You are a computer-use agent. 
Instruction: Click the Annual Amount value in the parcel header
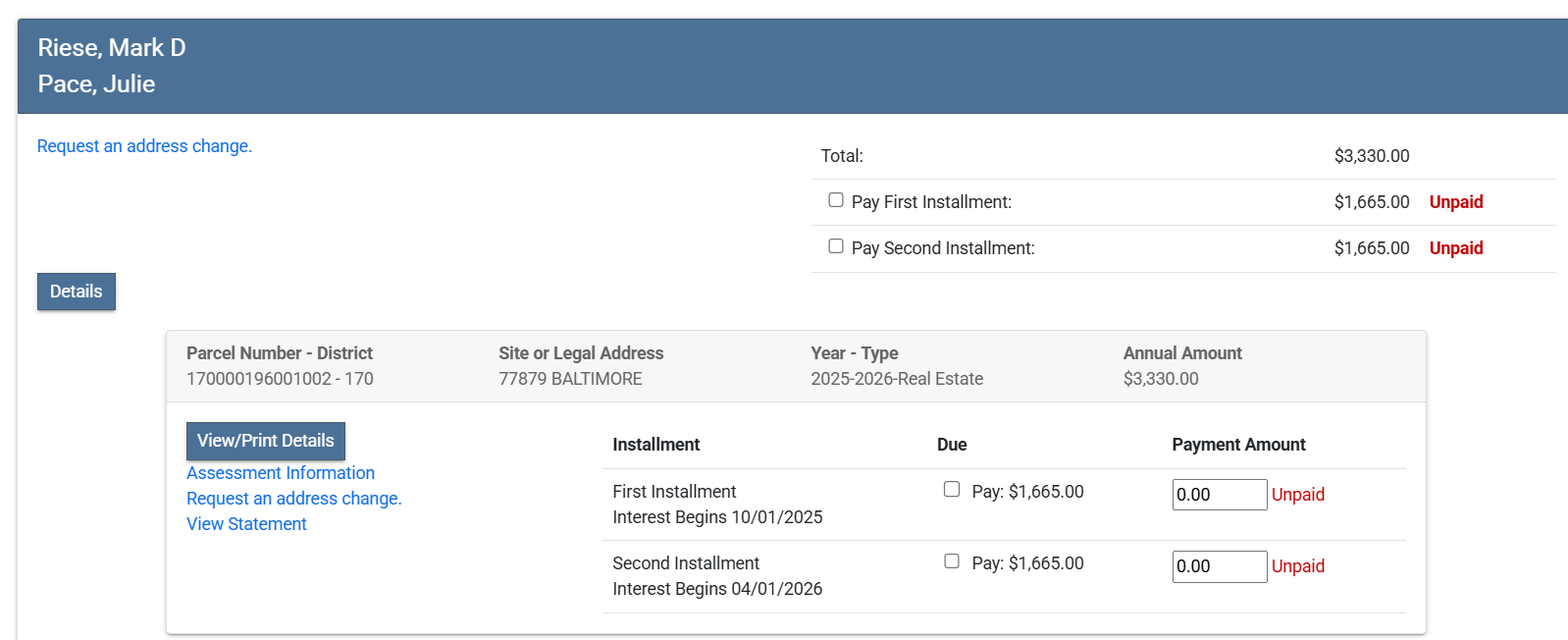(x=1161, y=379)
